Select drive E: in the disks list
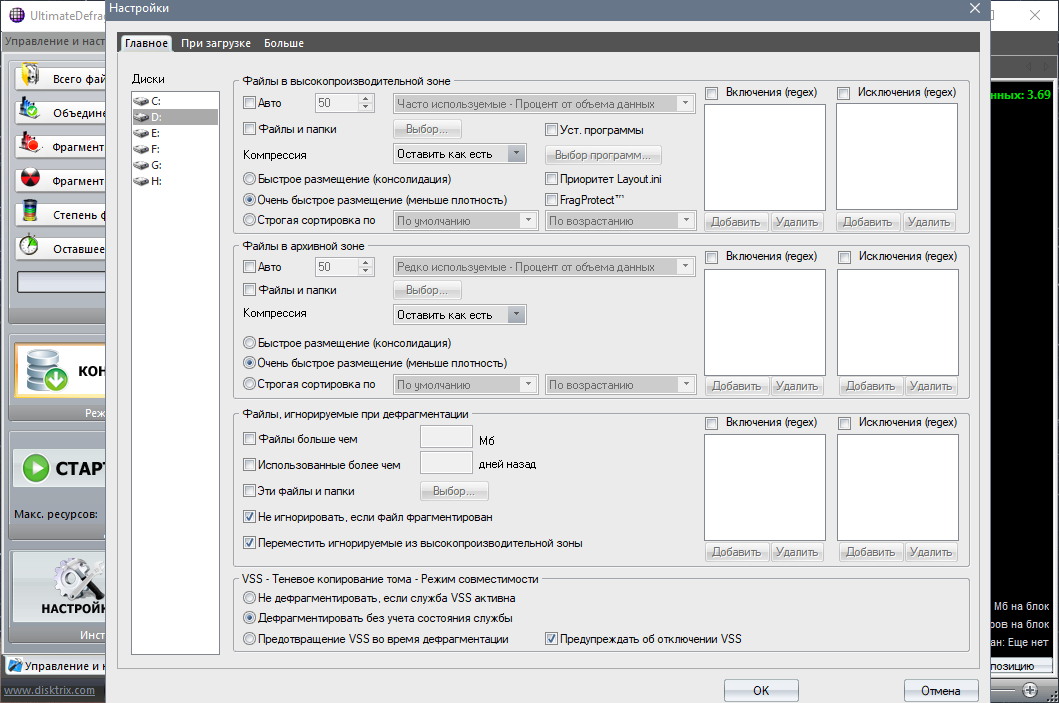 click(x=156, y=133)
